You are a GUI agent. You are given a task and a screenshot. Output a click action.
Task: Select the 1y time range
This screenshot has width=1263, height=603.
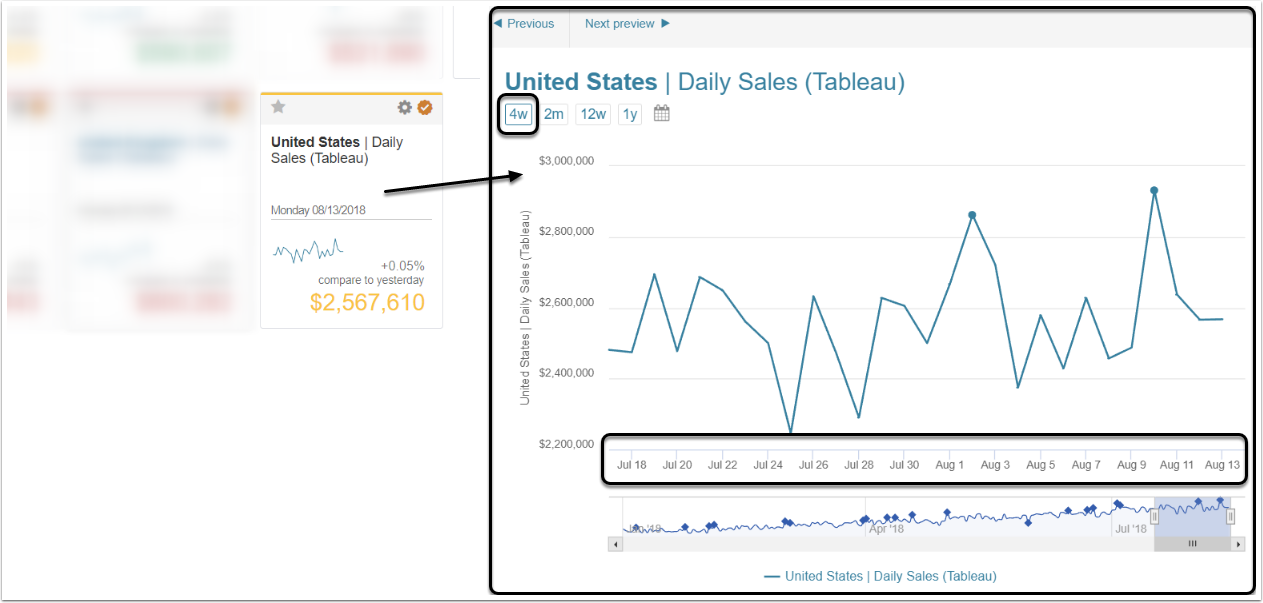tap(630, 114)
